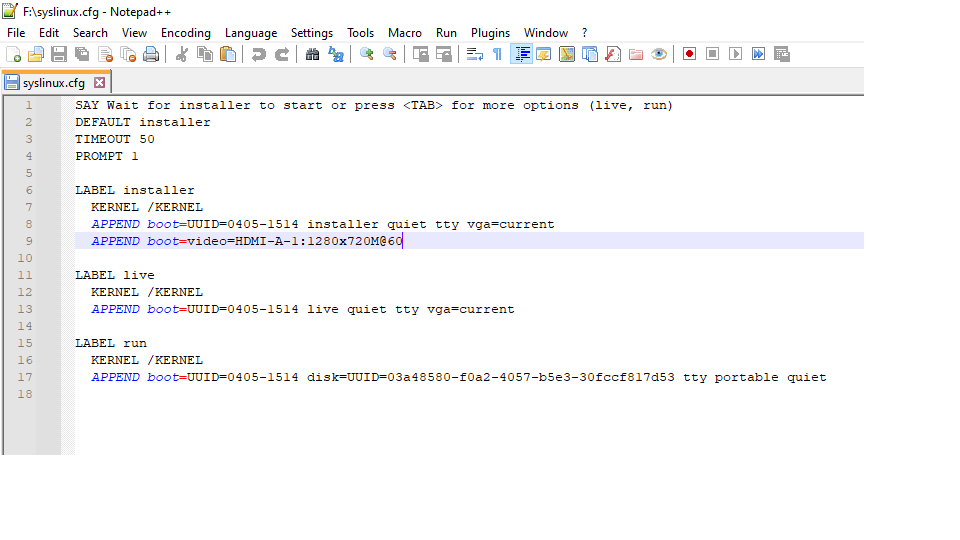Image resolution: width=960 pixels, height=540 pixels.
Task: Toggle Monitoring eye icon
Action: pyautogui.click(x=659, y=54)
